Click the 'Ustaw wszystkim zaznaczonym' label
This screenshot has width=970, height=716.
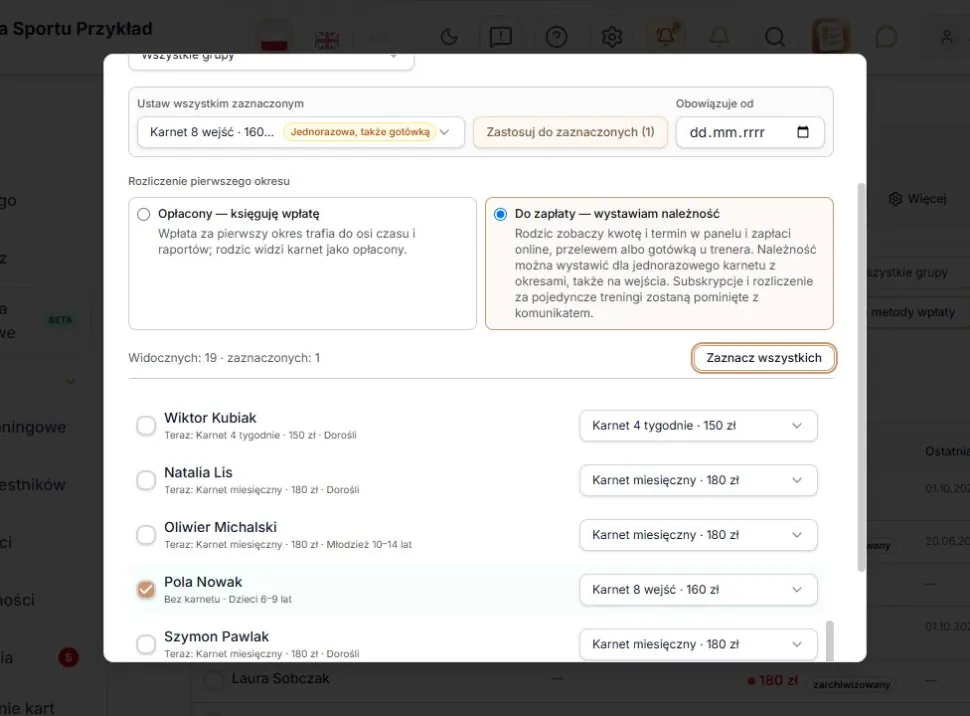(x=220, y=103)
